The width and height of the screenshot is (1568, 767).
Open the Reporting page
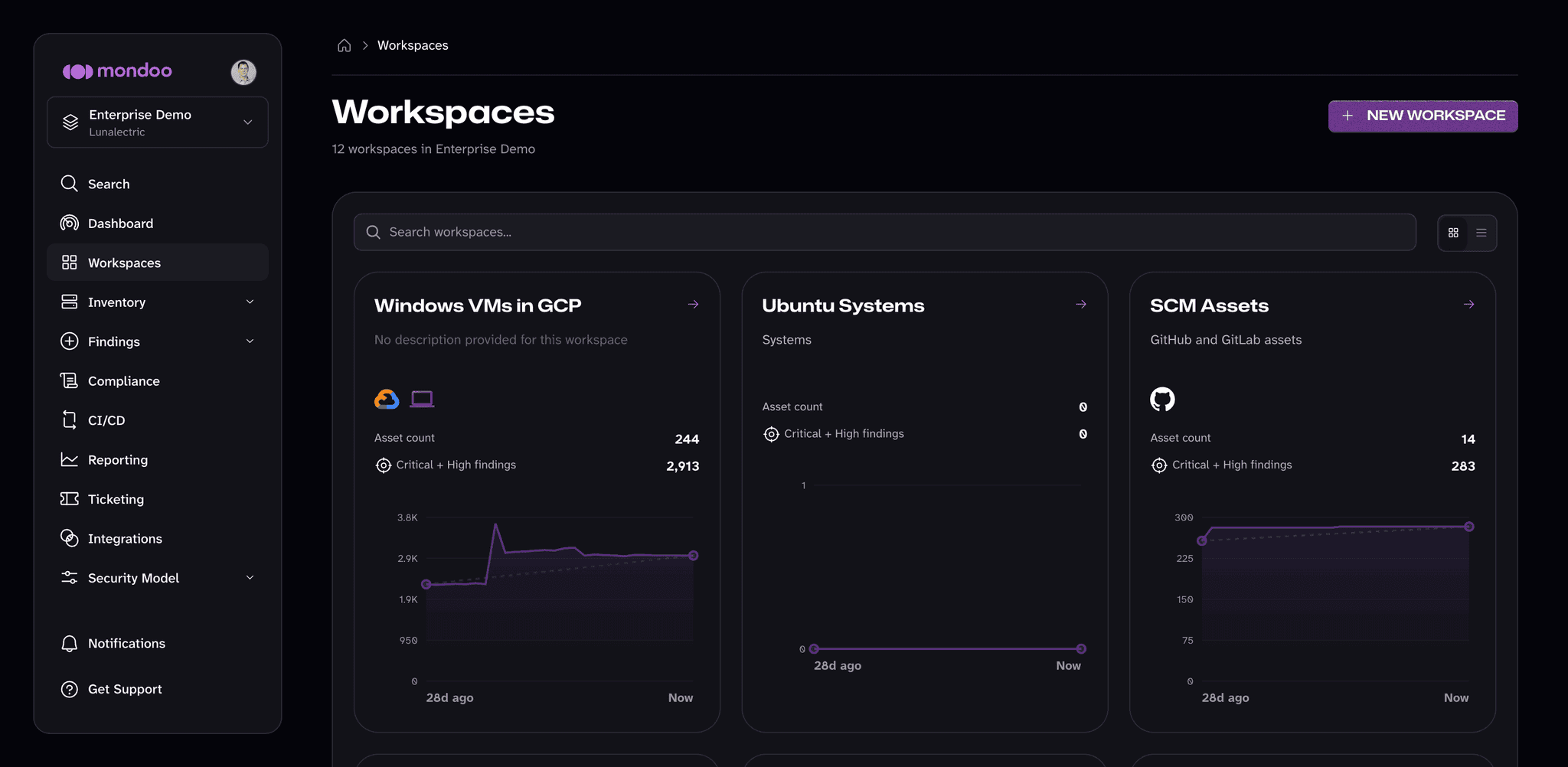pos(158,459)
